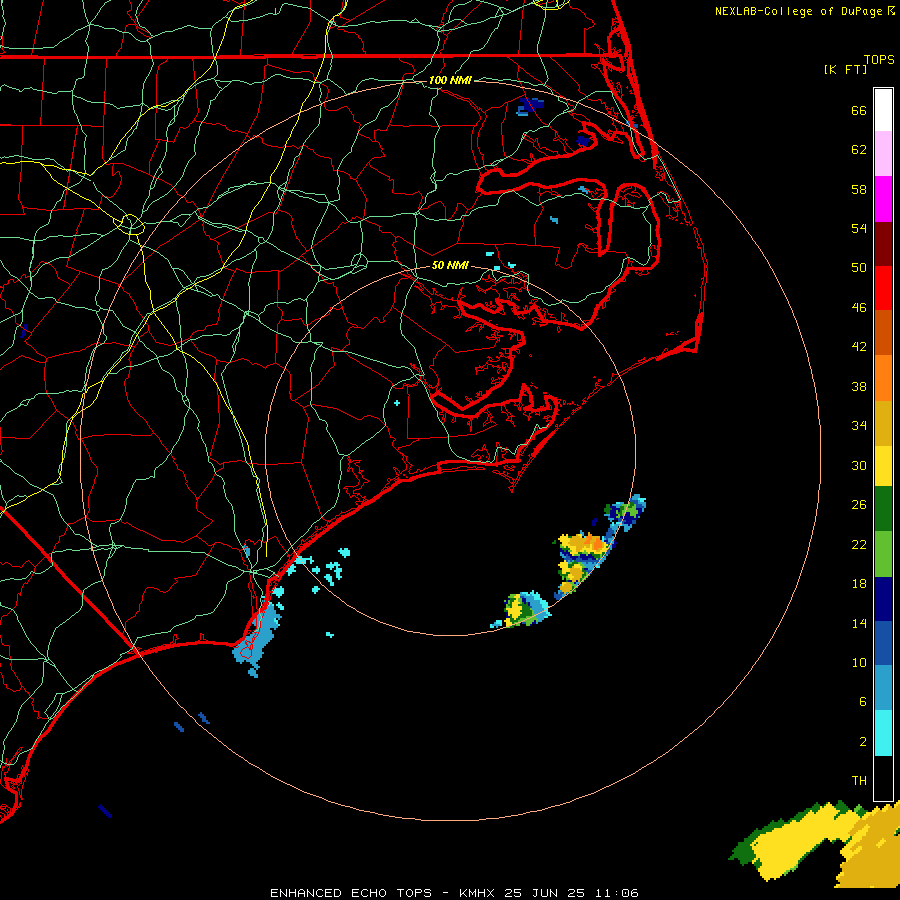
Task: Select the magenta legend swatch
Action: pos(883,199)
